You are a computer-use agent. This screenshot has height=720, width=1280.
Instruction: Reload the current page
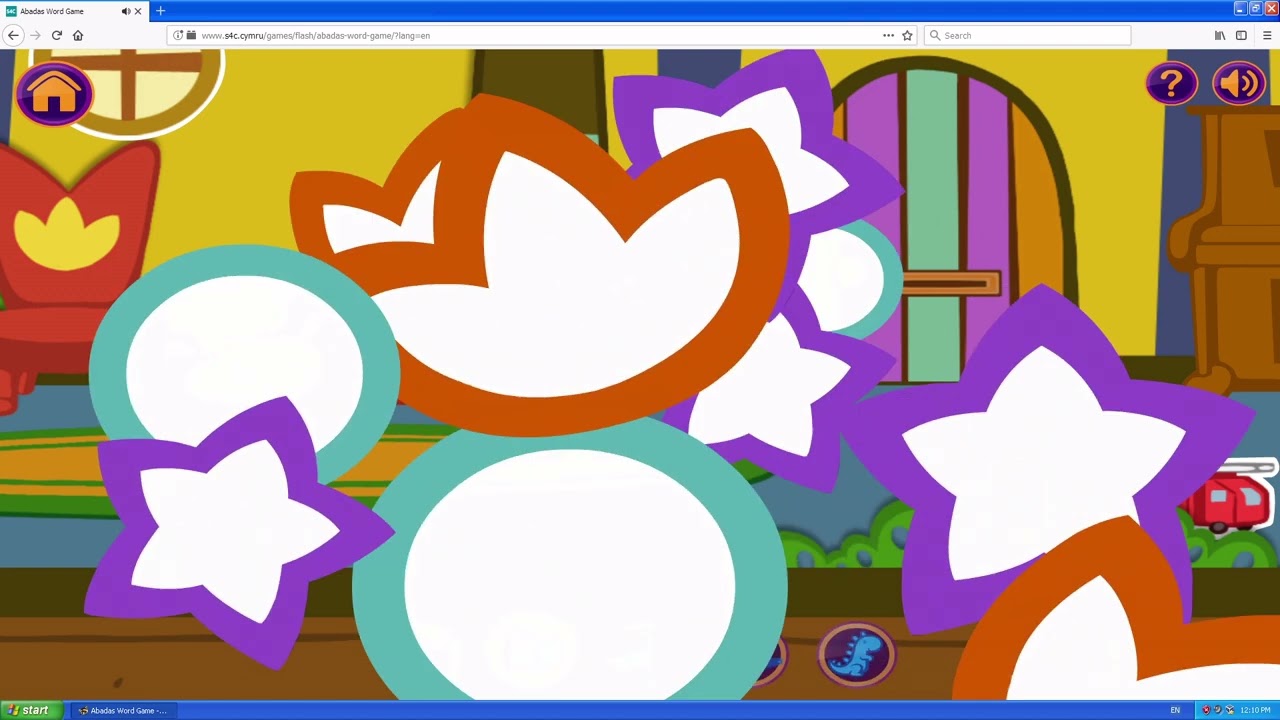(57, 35)
